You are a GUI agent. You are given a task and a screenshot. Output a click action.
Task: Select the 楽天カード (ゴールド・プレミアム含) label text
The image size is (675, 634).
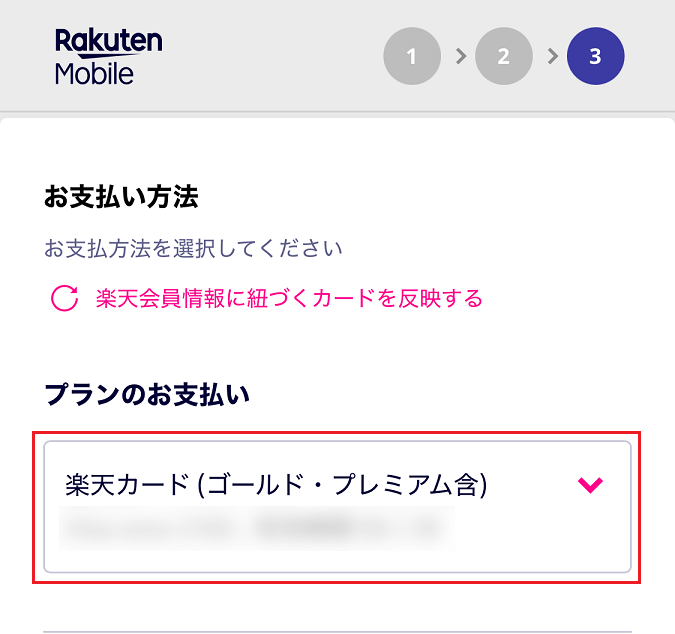coord(275,485)
